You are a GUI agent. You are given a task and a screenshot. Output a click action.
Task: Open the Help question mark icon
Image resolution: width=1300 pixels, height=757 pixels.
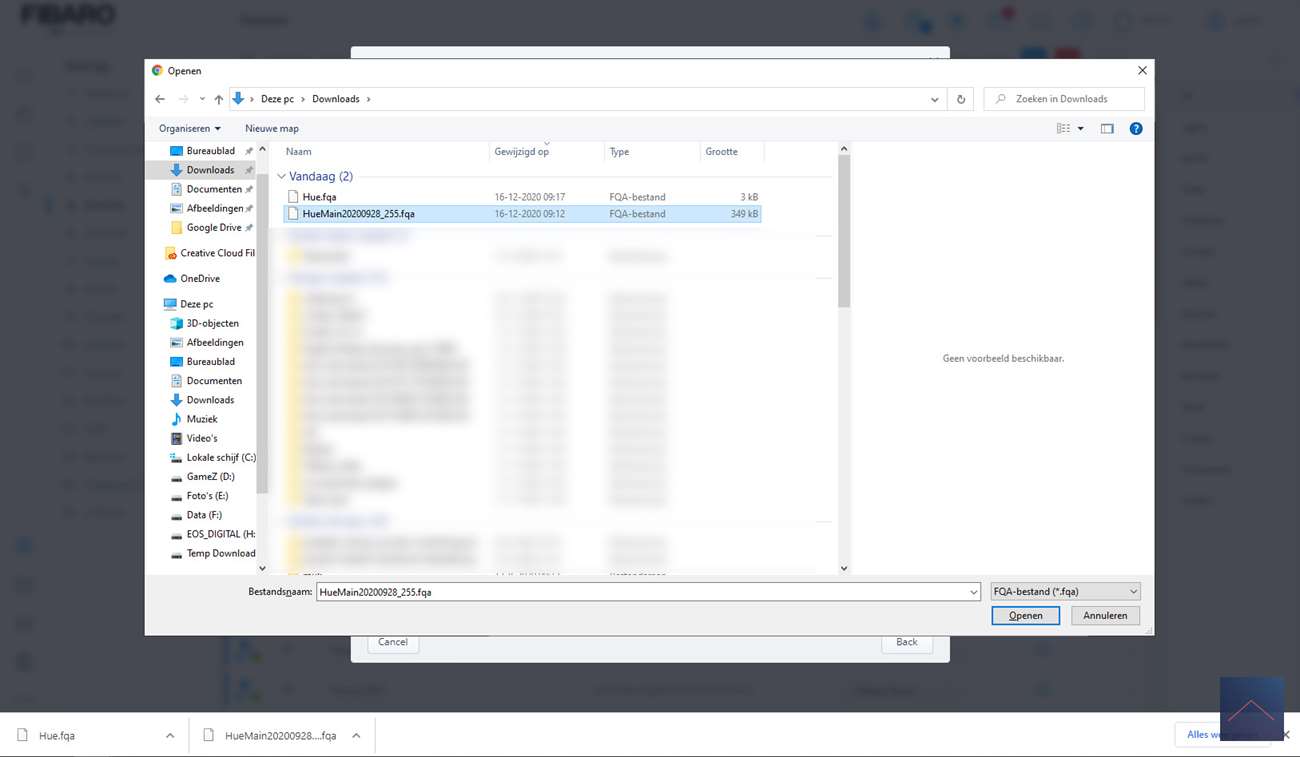(1136, 129)
